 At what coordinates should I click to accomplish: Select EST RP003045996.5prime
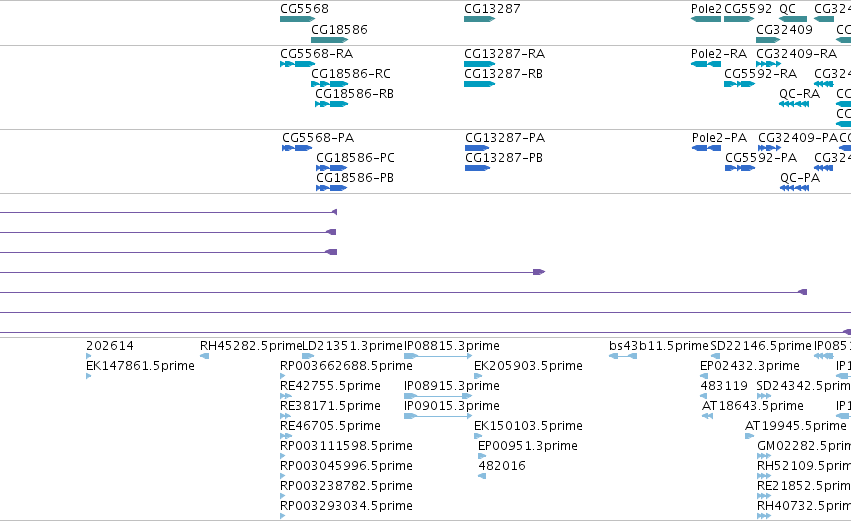346,466
